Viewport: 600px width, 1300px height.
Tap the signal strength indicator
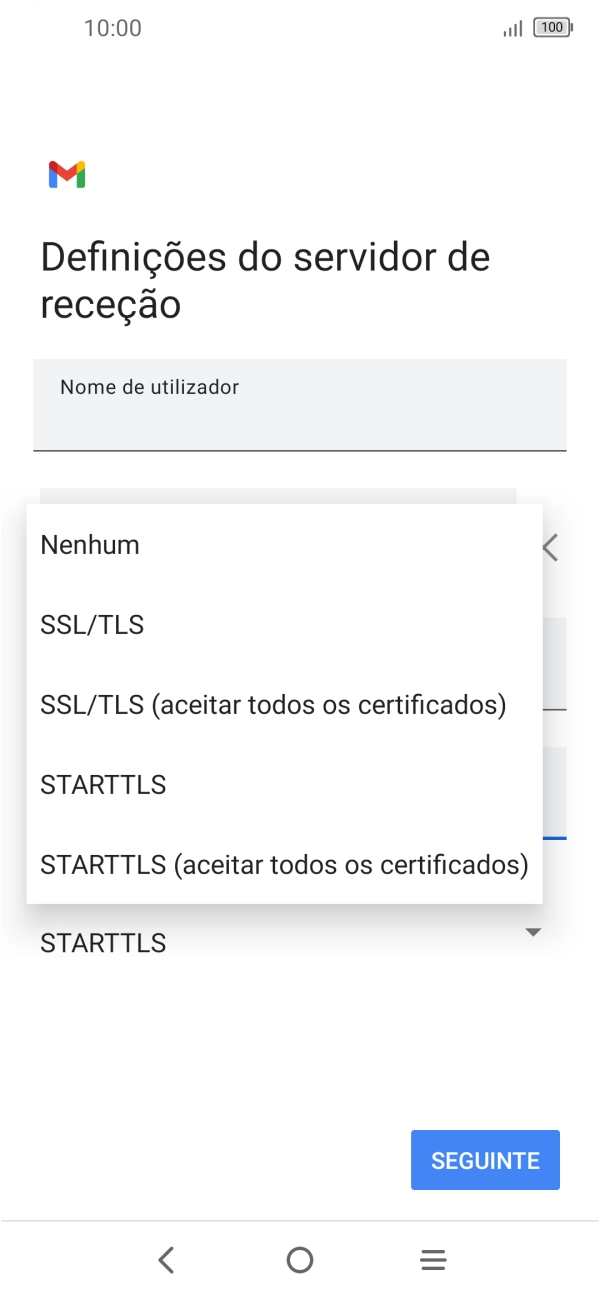[510, 29]
